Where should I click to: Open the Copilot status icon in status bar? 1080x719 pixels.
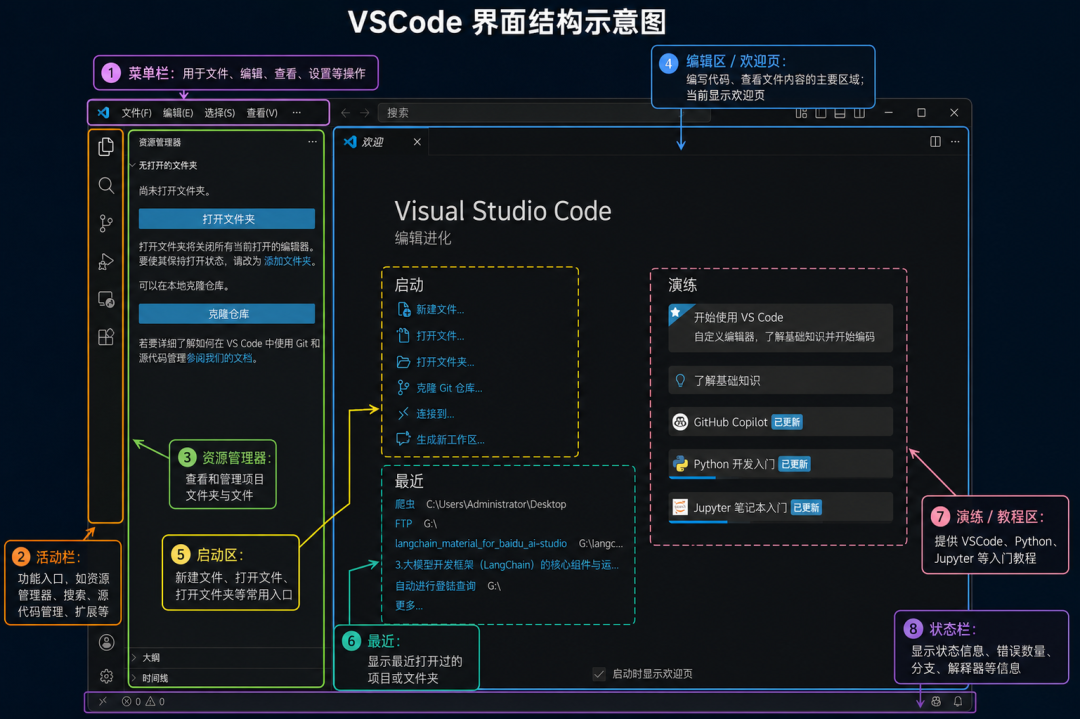(x=936, y=701)
